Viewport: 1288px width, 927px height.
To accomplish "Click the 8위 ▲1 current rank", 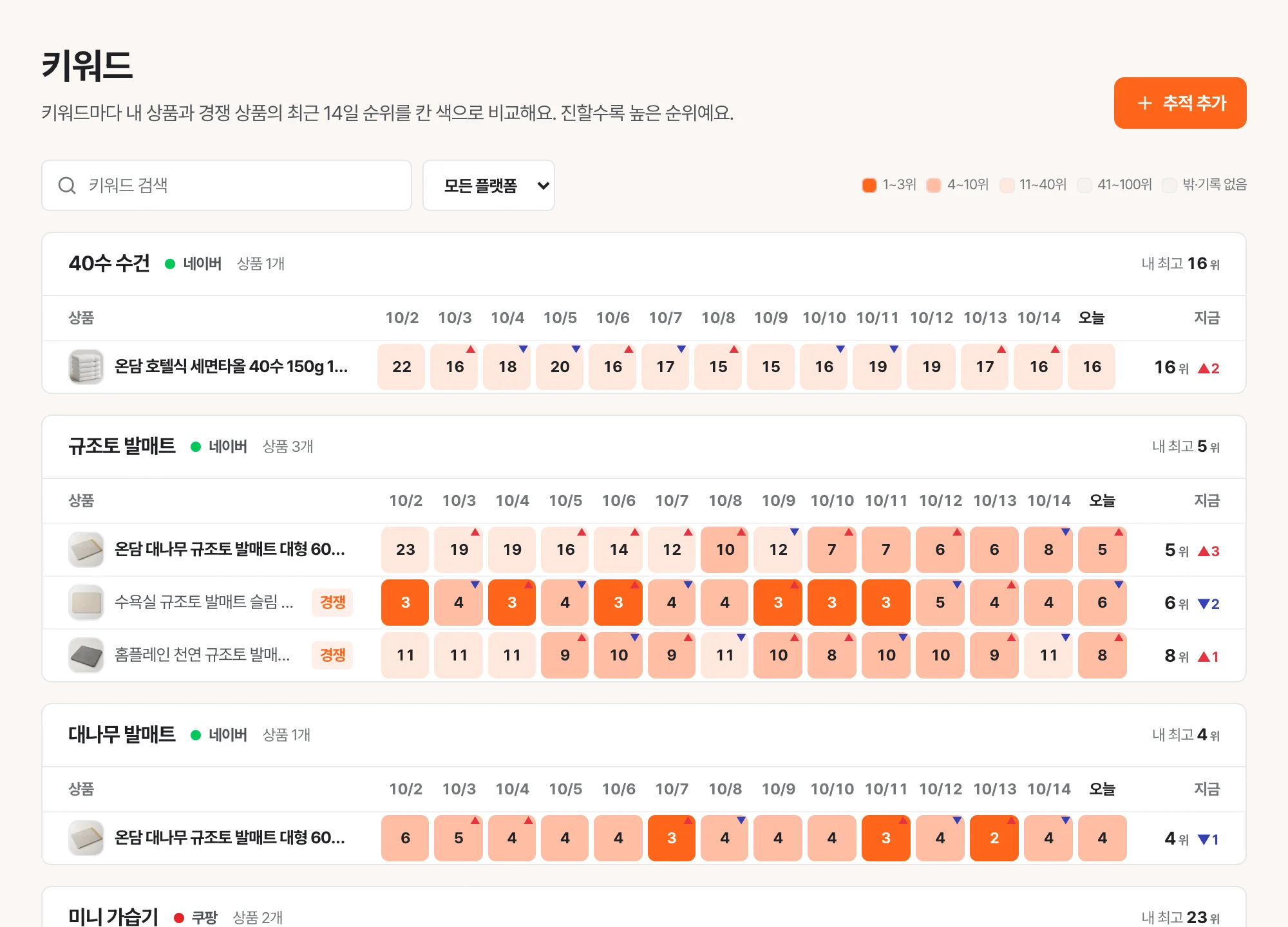I will 1192,656.
